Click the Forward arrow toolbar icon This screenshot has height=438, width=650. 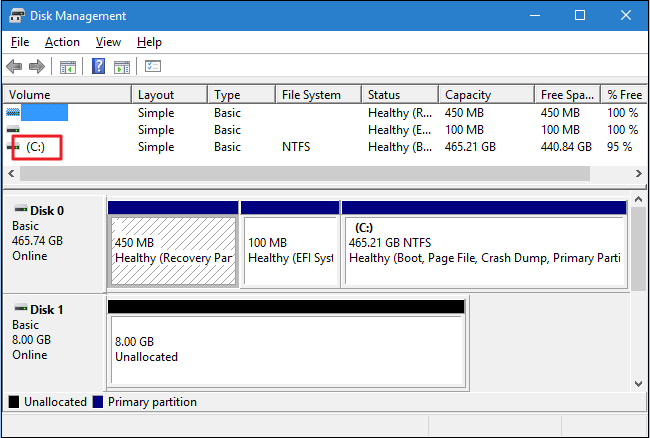point(36,67)
